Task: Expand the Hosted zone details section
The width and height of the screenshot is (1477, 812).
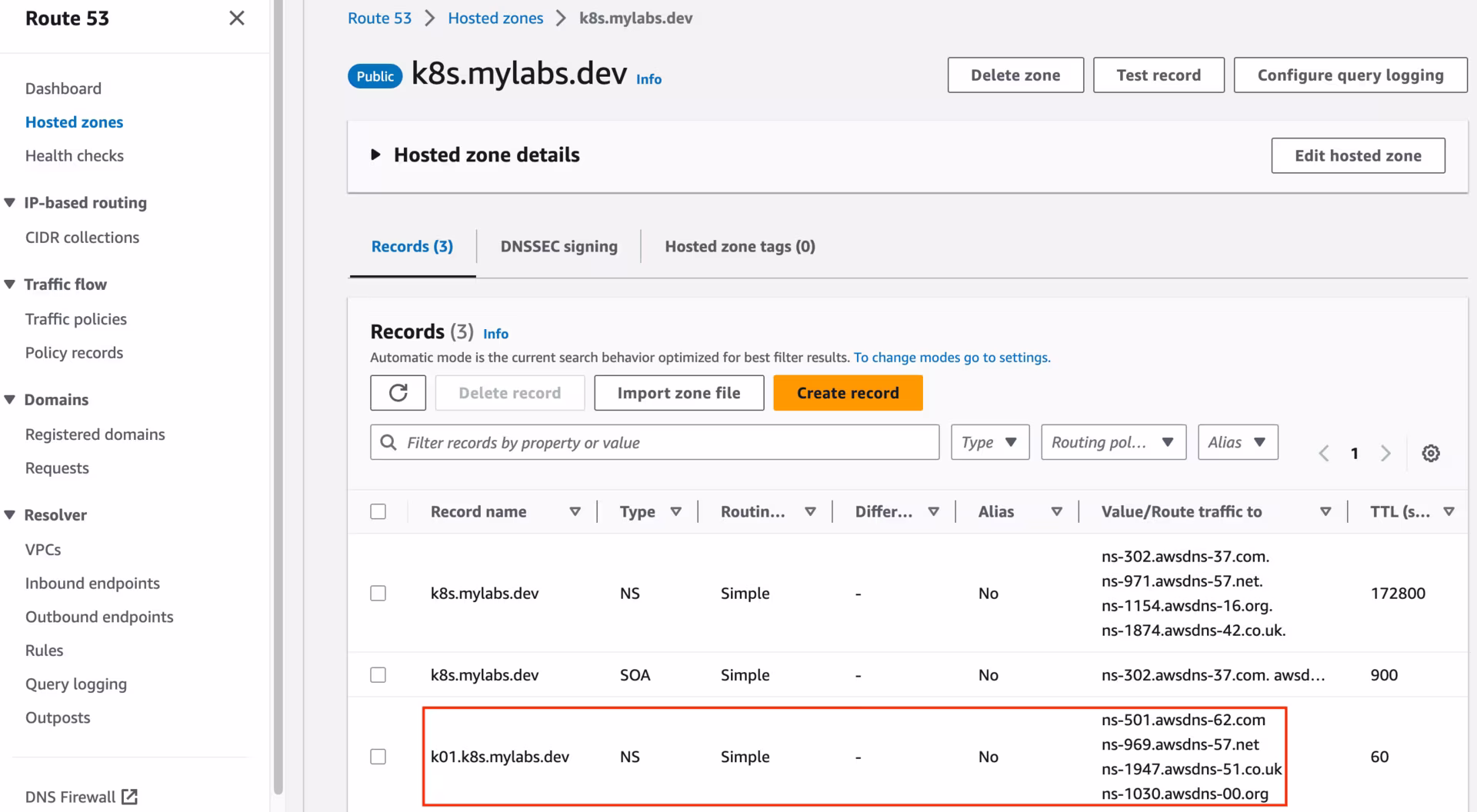Action: [x=376, y=154]
